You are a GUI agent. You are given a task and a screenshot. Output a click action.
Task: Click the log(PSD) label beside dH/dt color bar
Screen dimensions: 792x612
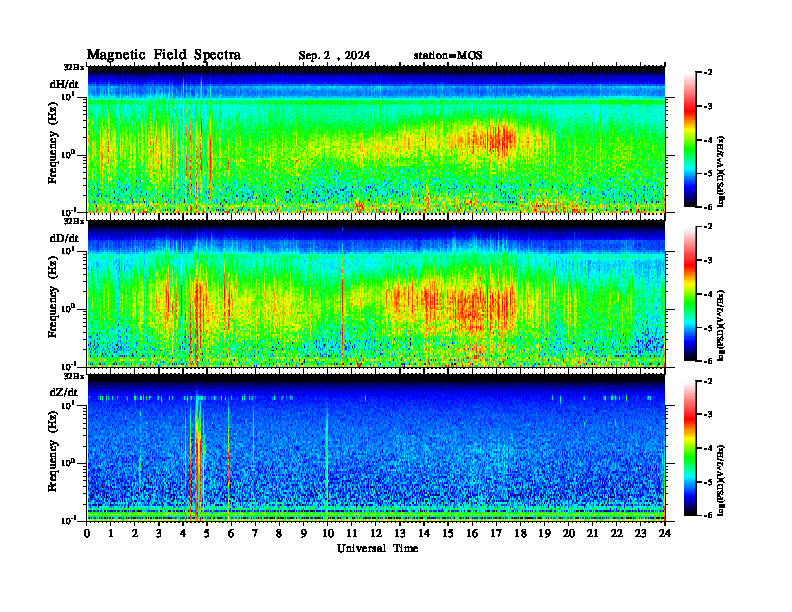pos(721,171)
